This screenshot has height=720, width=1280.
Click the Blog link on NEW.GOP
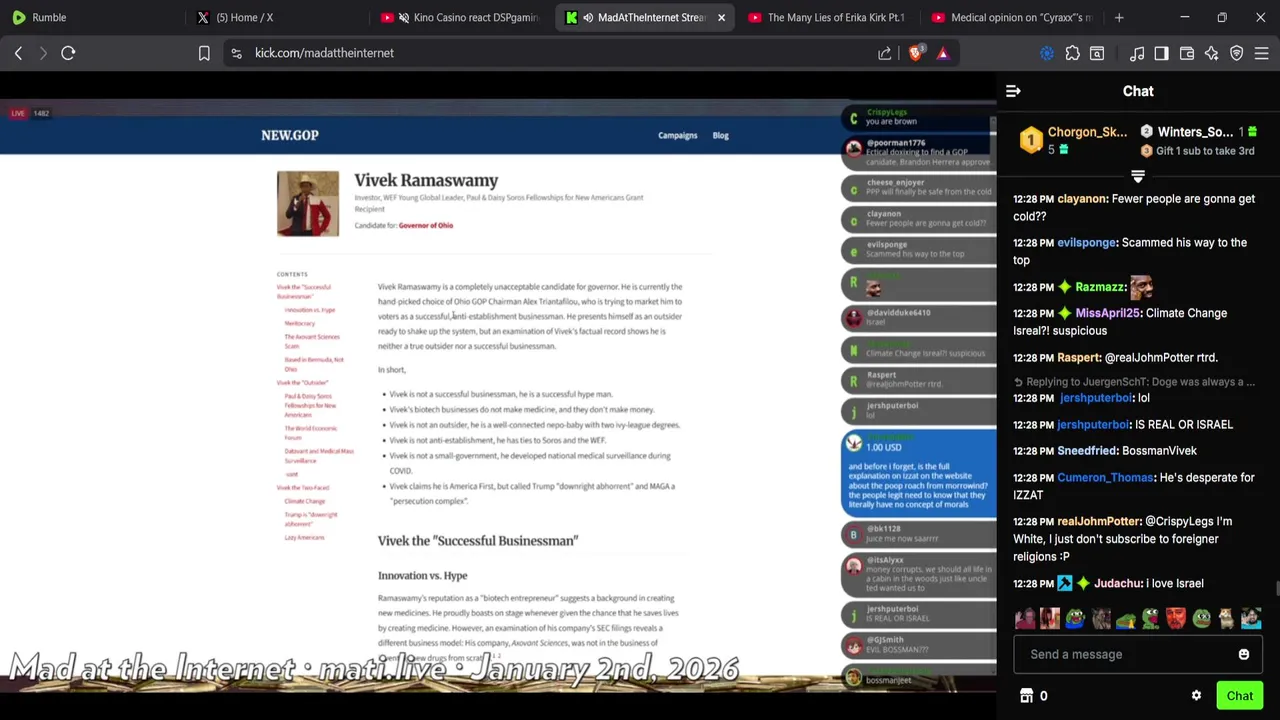[x=720, y=135]
